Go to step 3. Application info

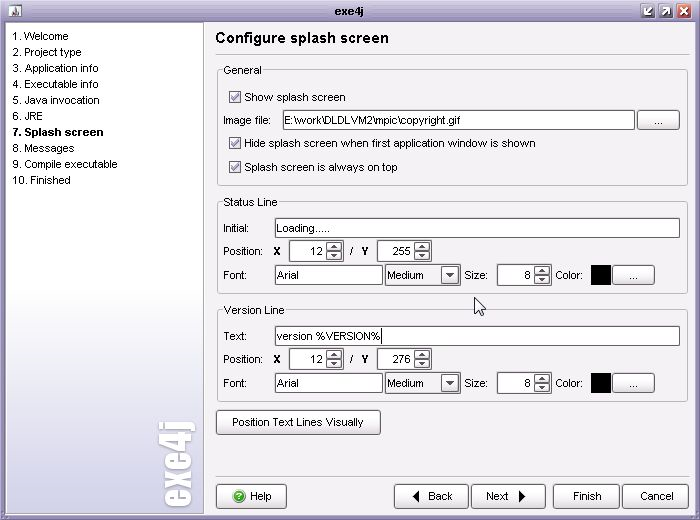[x=55, y=68]
